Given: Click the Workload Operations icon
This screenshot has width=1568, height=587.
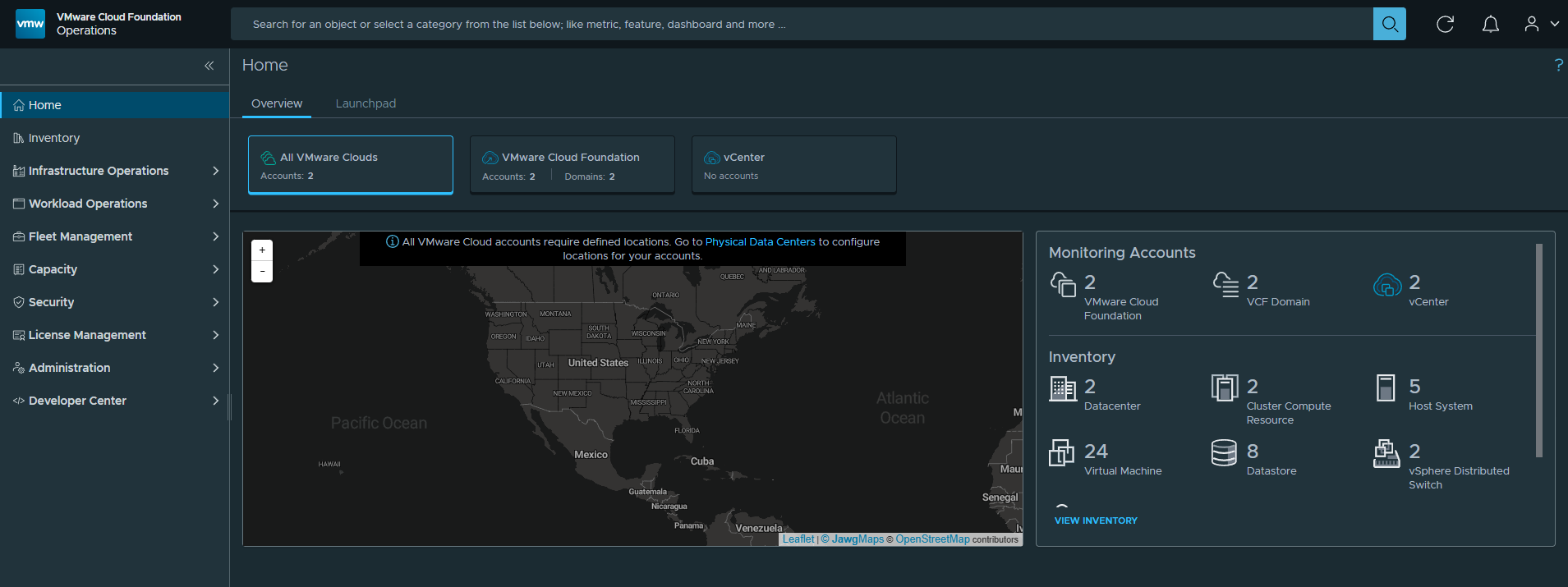Looking at the screenshot, I should click(19, 204).
